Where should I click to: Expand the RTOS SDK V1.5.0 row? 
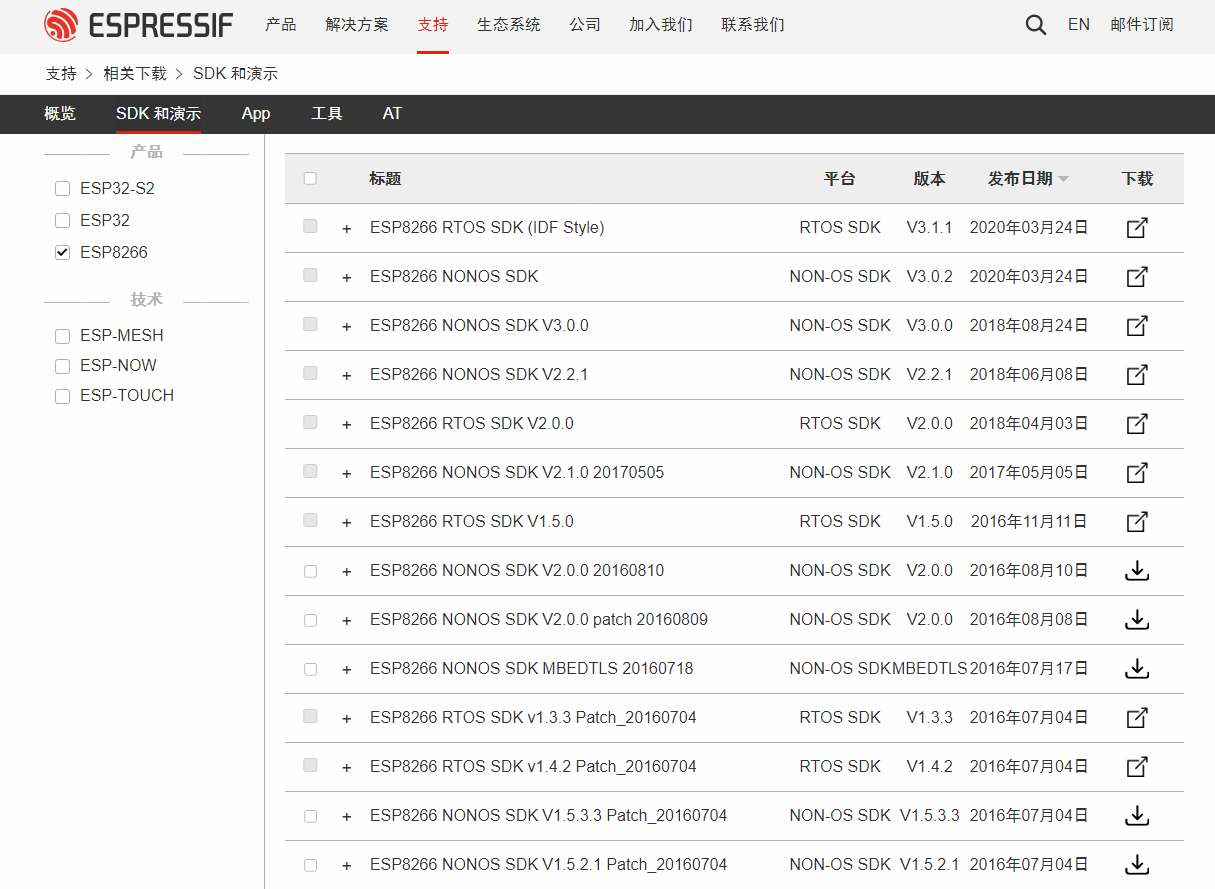(x=347, y=523)
